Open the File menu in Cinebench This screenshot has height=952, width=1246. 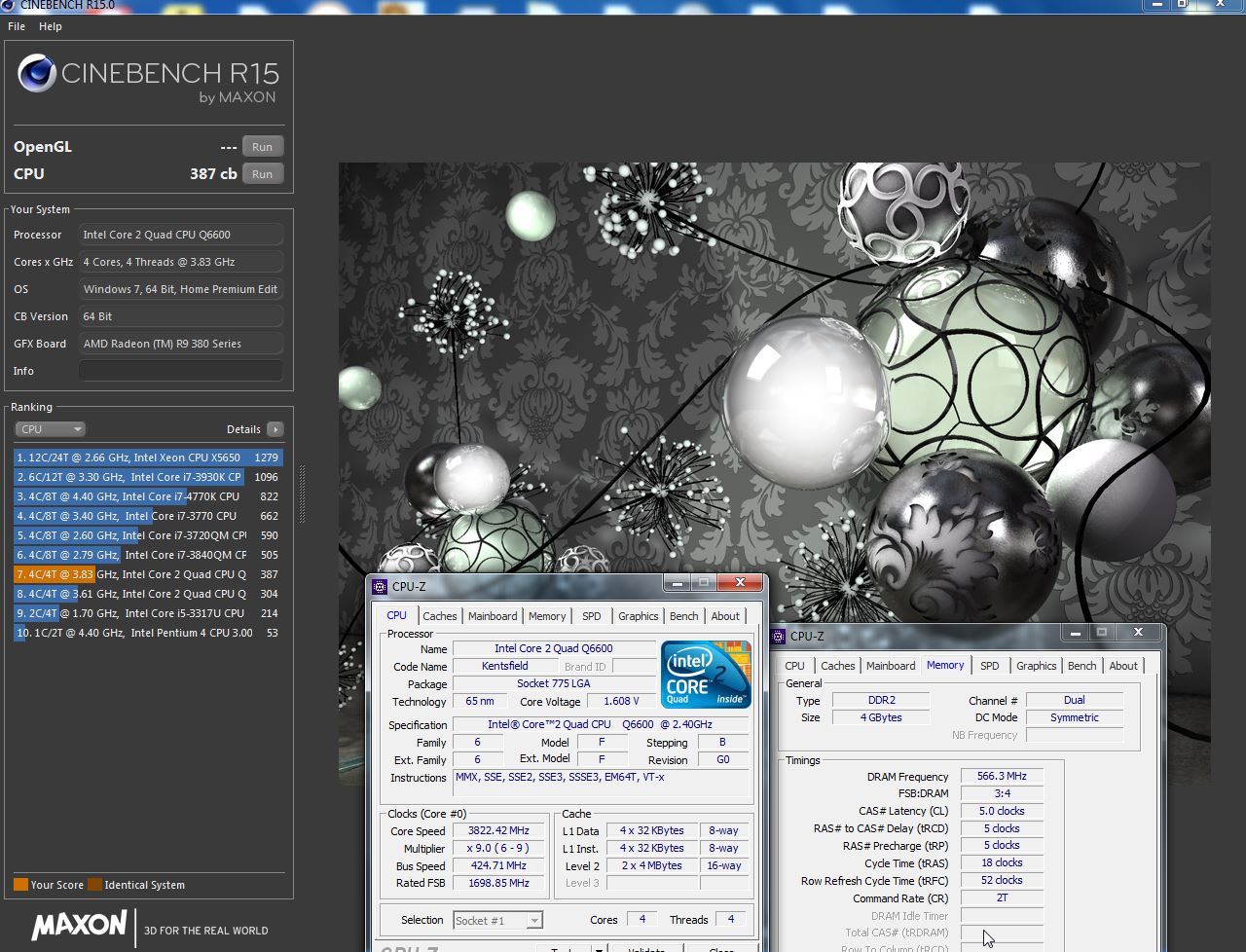(17, 26)
